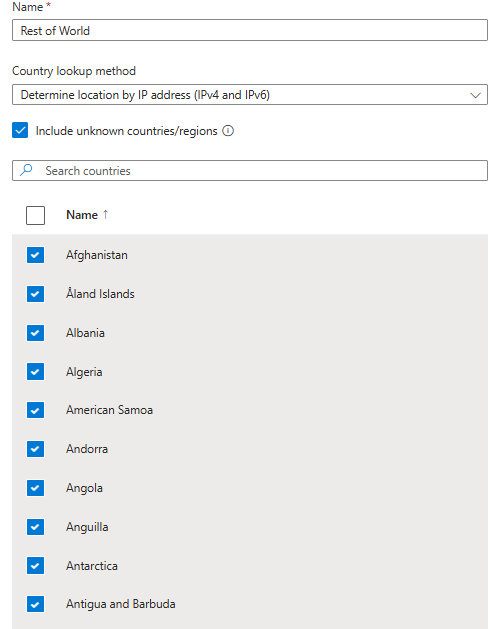494x629 pixels.
Task: Uncheck the Anguilla checkbox
Action: click(35, 527)
